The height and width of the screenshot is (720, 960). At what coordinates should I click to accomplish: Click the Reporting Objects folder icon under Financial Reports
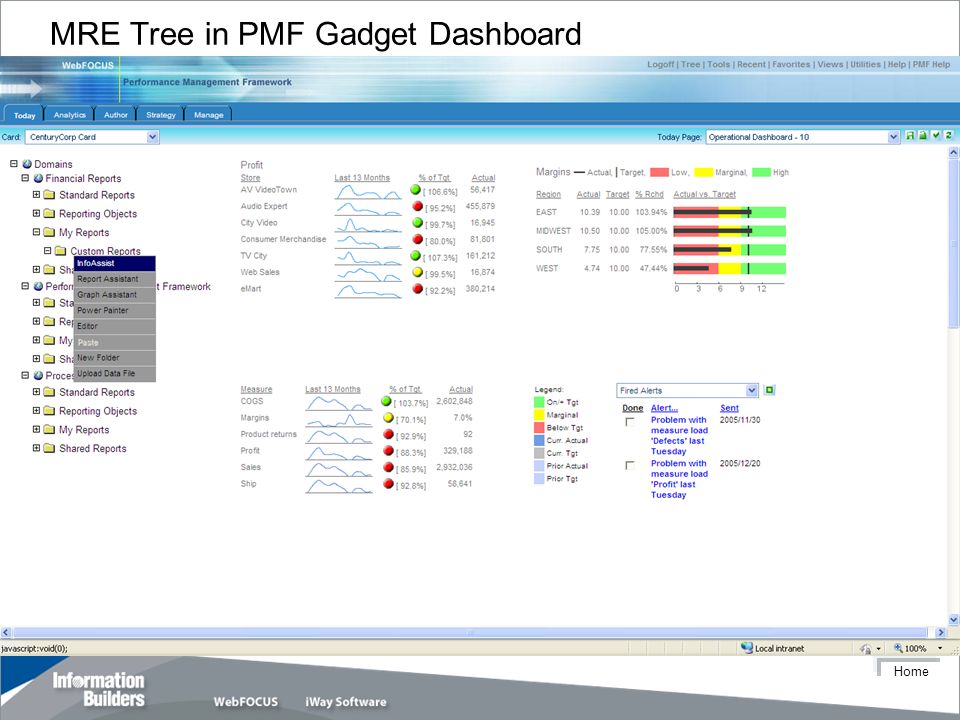pyautogui.click(x=50, y=214)
